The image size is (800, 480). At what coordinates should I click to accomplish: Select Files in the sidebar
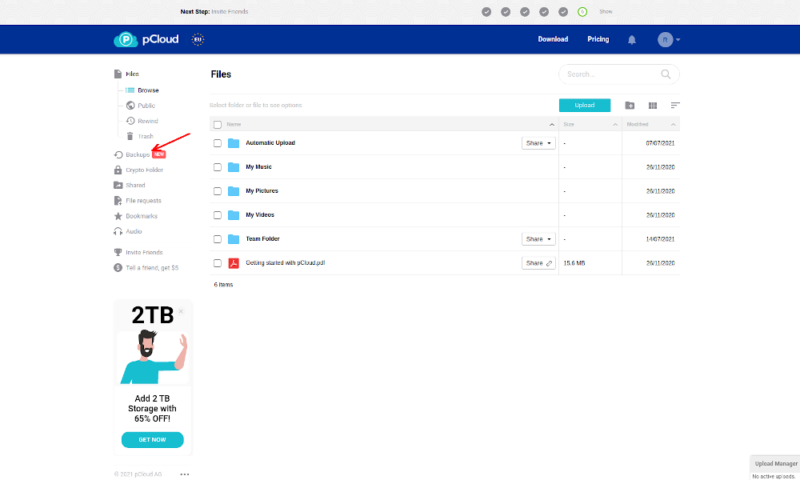[127, 74]
